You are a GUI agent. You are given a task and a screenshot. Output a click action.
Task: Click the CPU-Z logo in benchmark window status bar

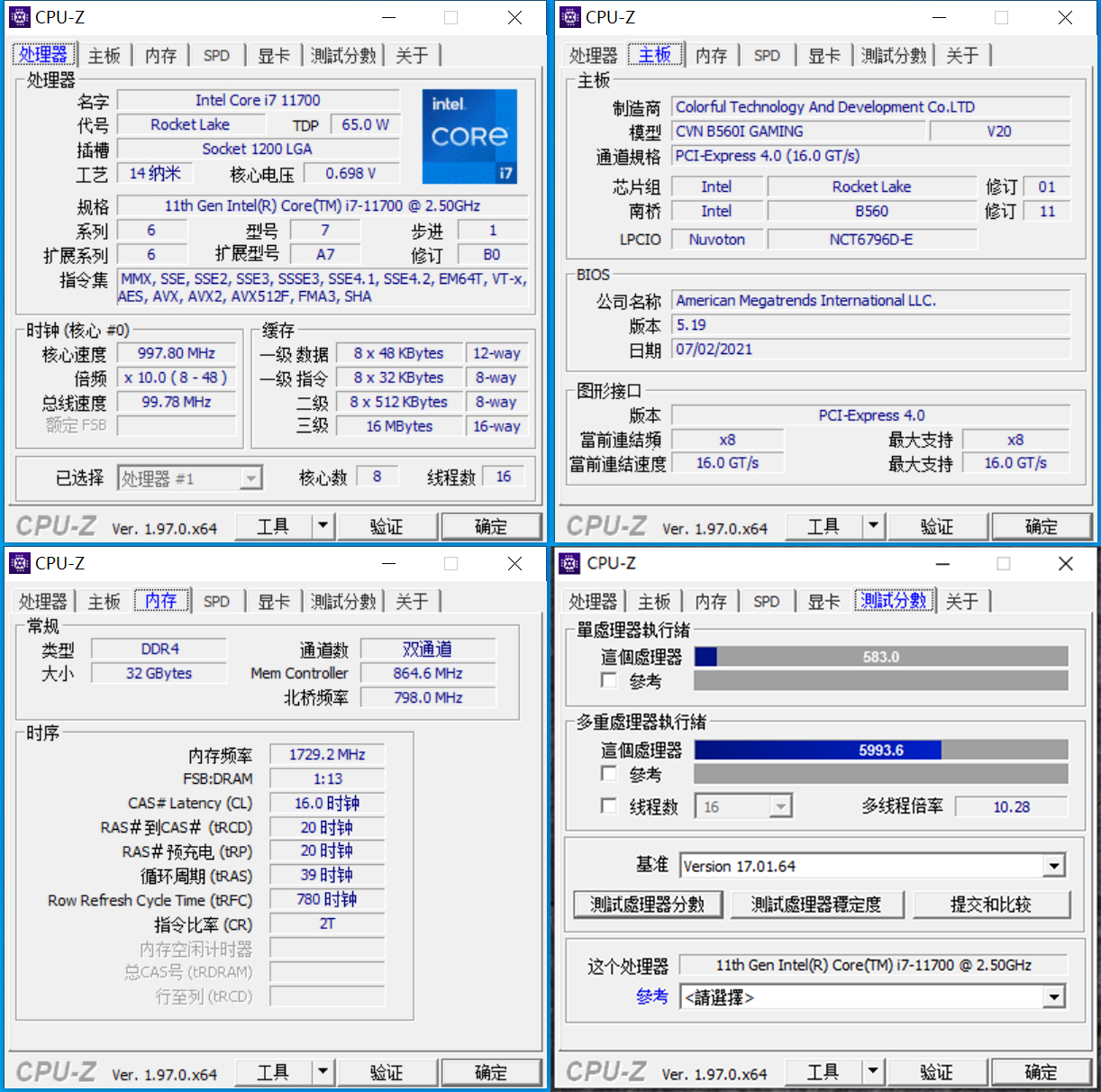point(605,1071)
